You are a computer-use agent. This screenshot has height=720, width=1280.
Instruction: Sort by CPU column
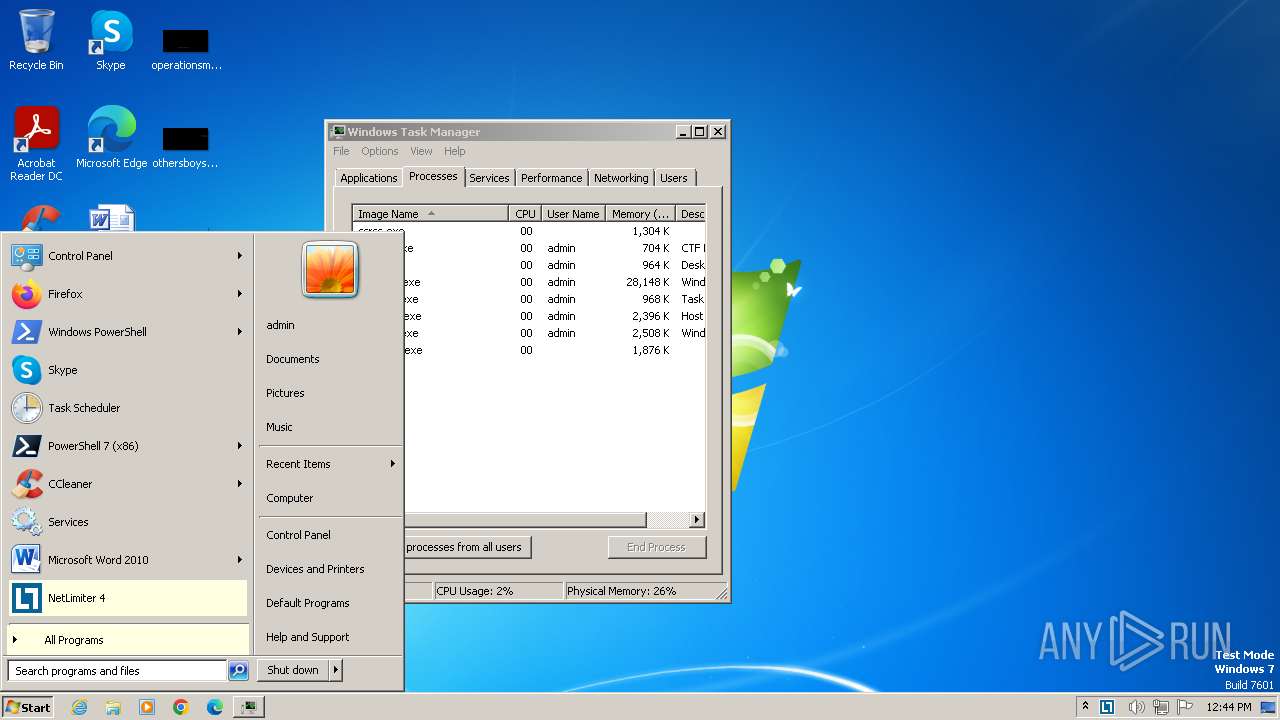click(x=526, y=214)
